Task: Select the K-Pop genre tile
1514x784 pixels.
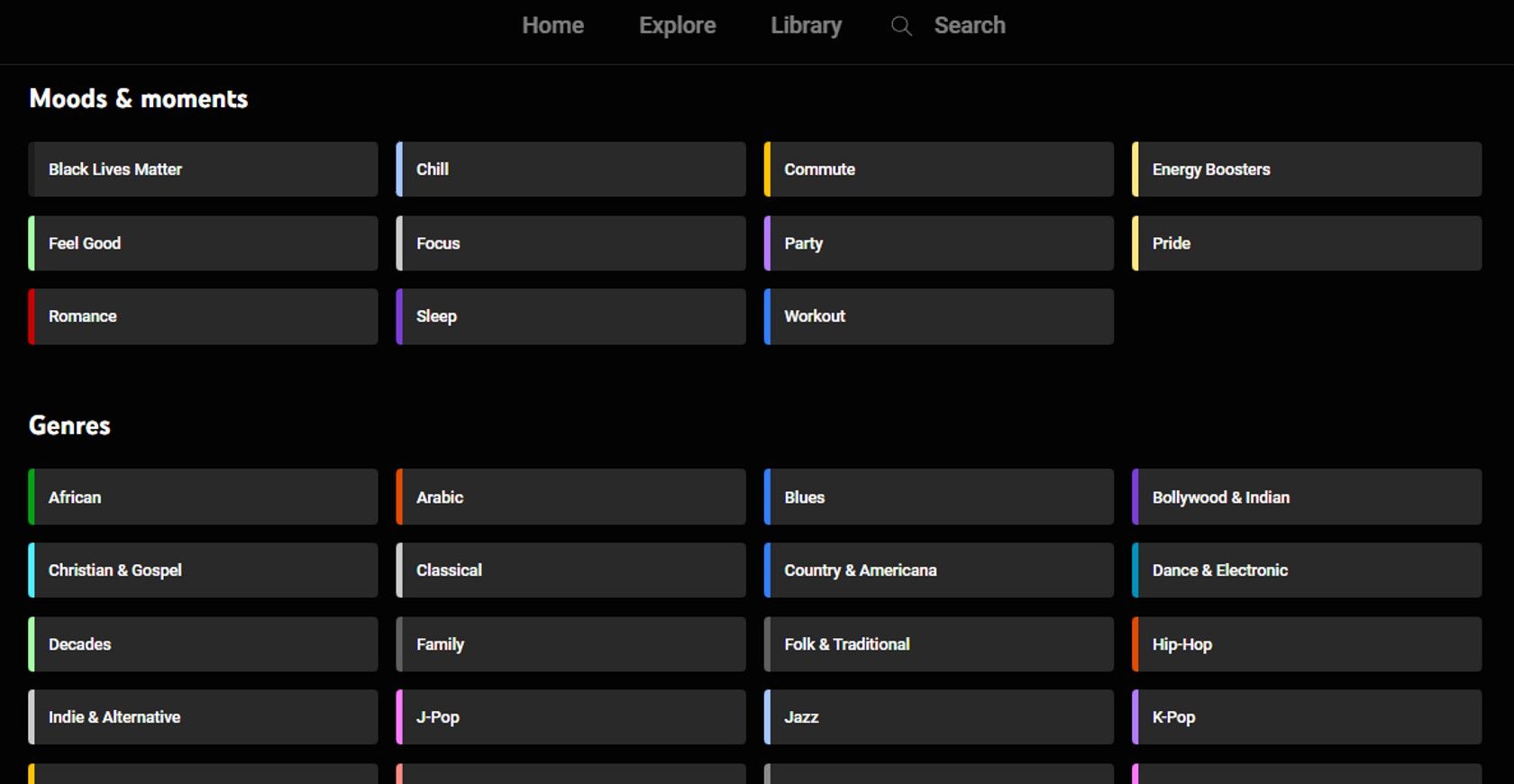Action: tap(1306, 717)
